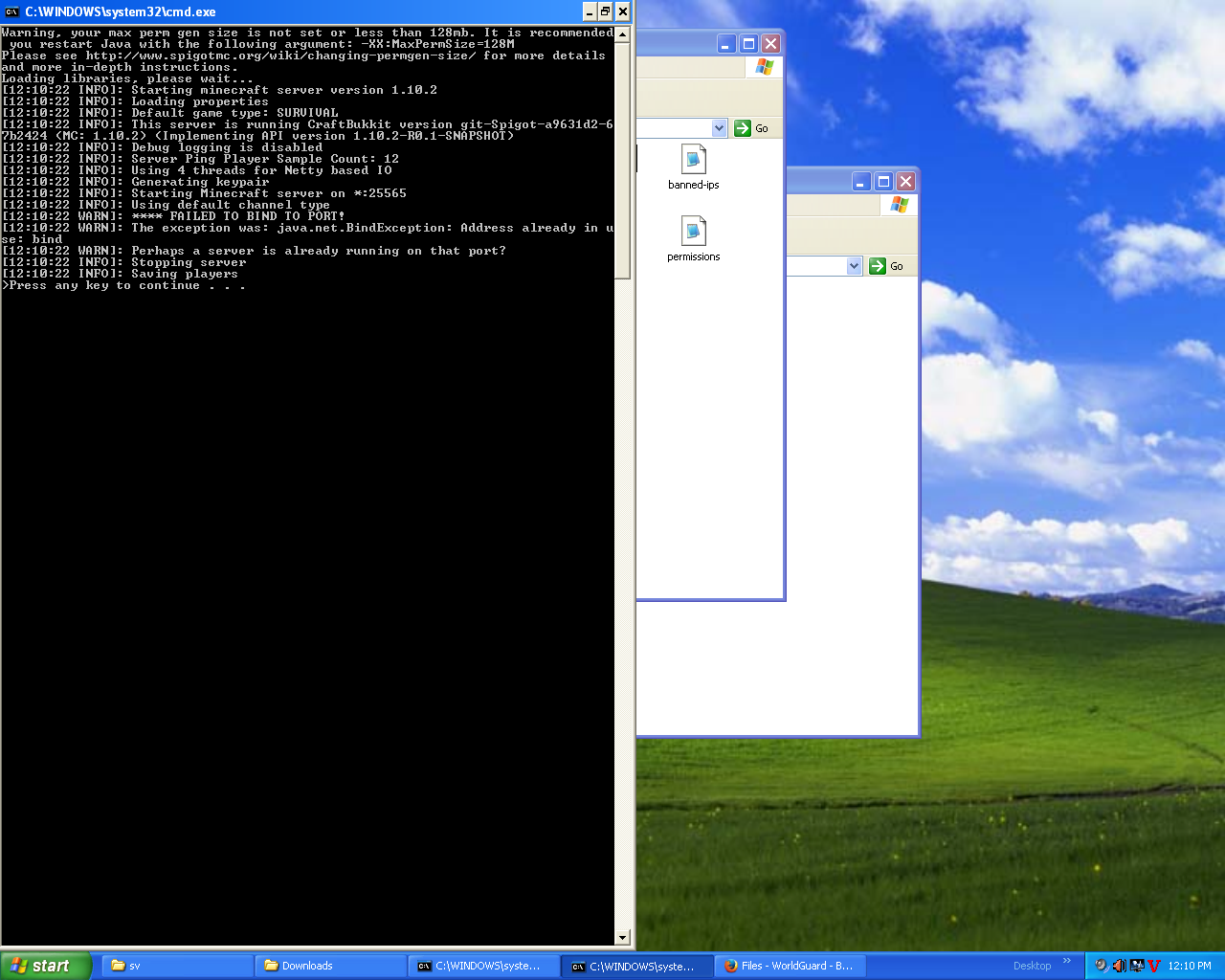Open the banned-ips file icon
The width and height of the screenshot is (1225, 980).
[x=693, y=160]
